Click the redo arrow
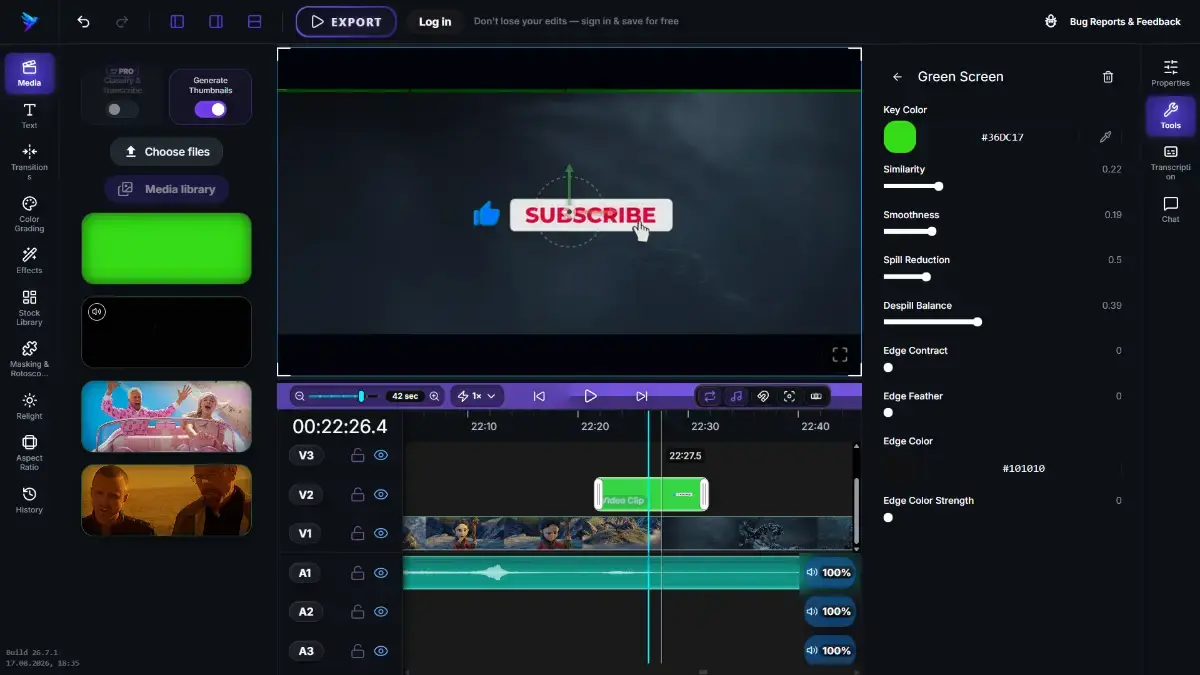 click(122, 22)
